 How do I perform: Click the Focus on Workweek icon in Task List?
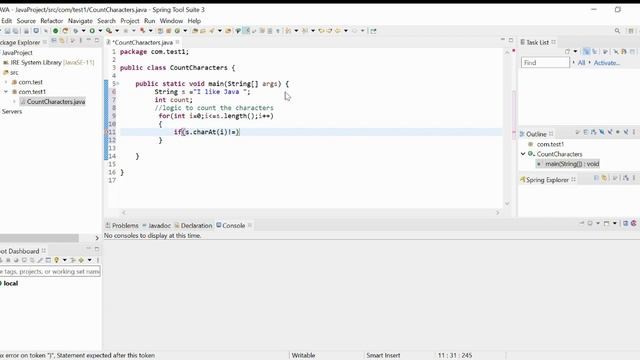(605, 51)
